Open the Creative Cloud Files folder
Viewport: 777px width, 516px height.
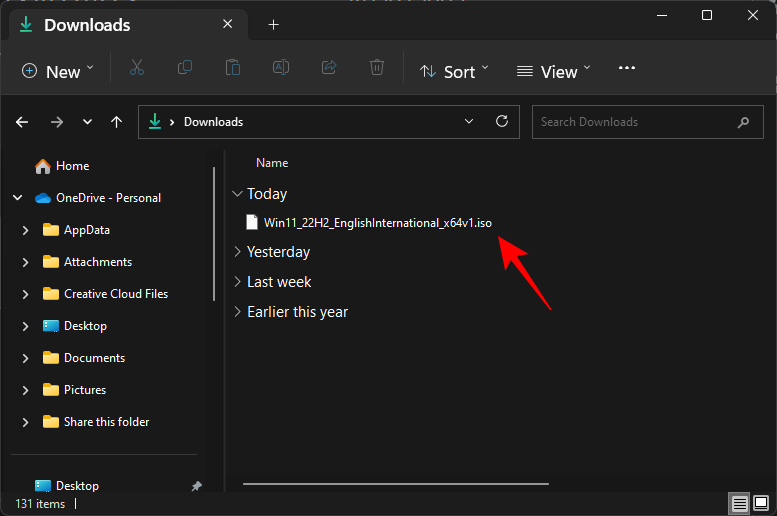point(106,294)
